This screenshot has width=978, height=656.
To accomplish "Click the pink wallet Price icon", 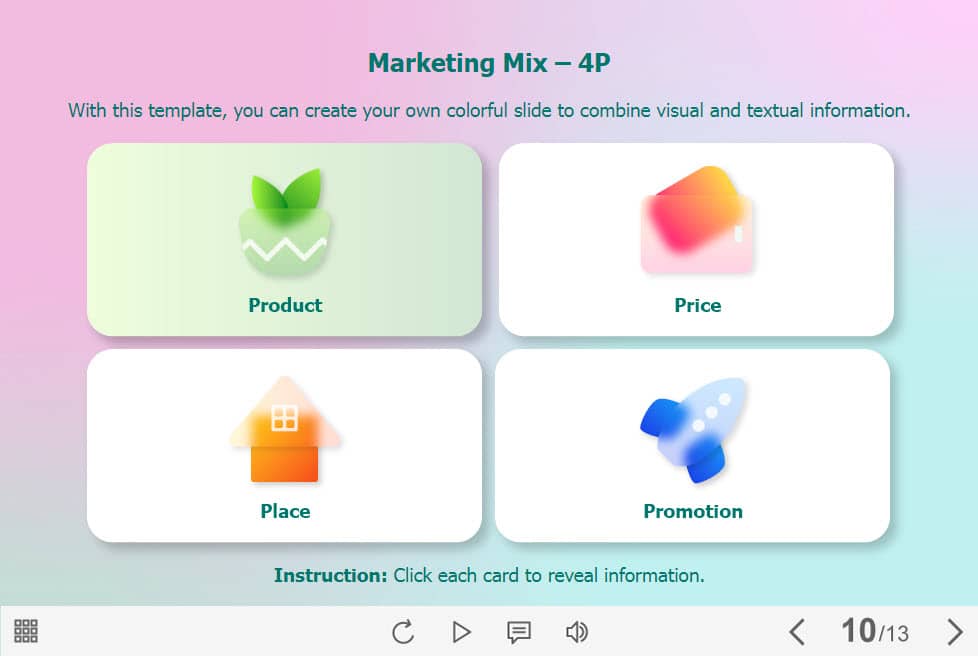I will (697, 221).
